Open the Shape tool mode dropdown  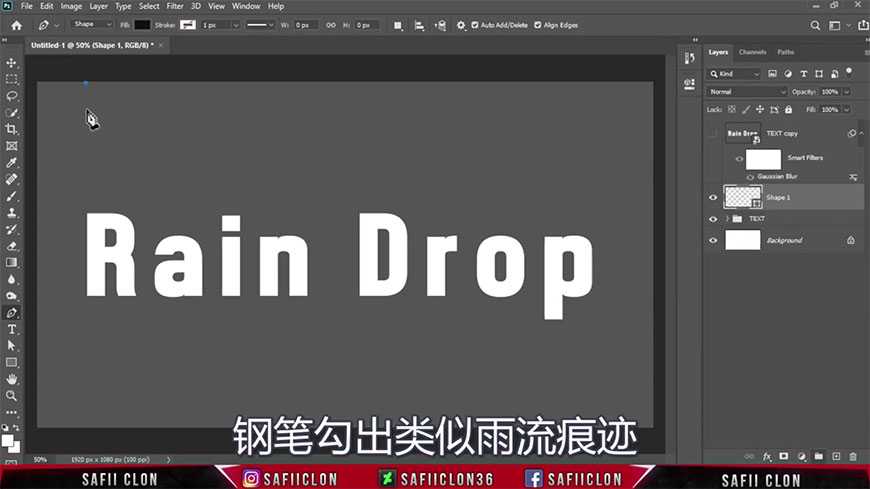92,24
